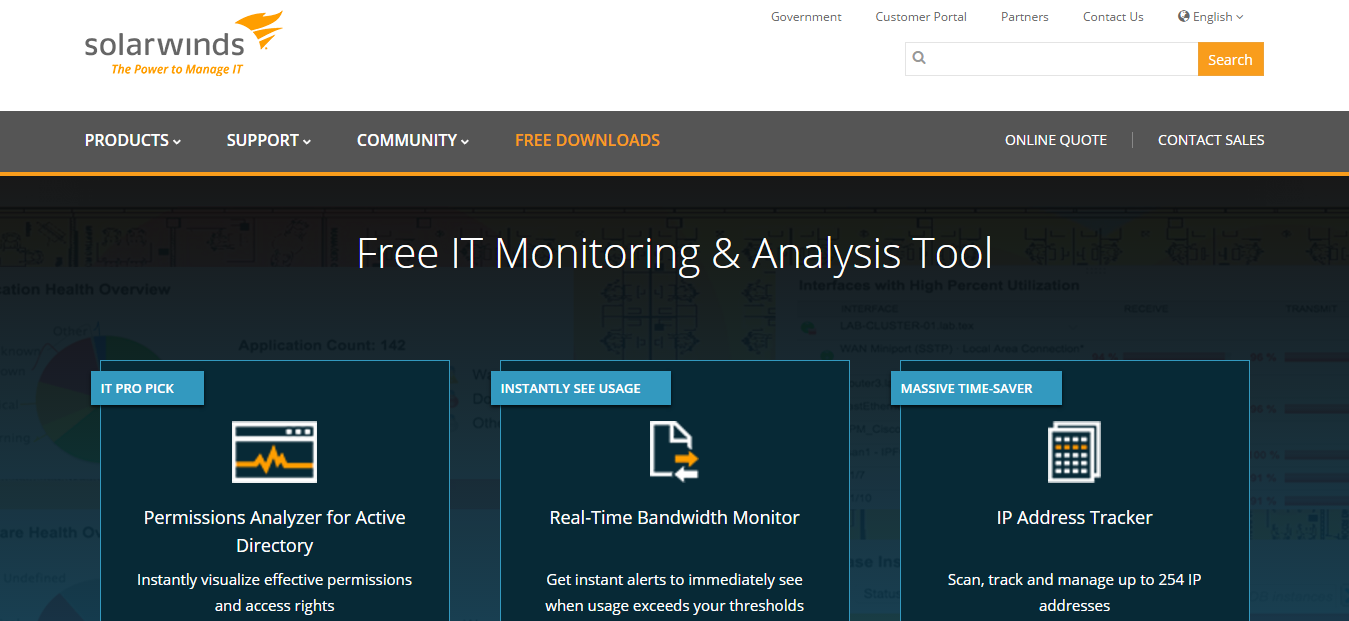The width and height of the screenshot is (1349, 621).
Task: Click the "Free IT Monitoring & Analysis Tool" heading
Action: 675,253
